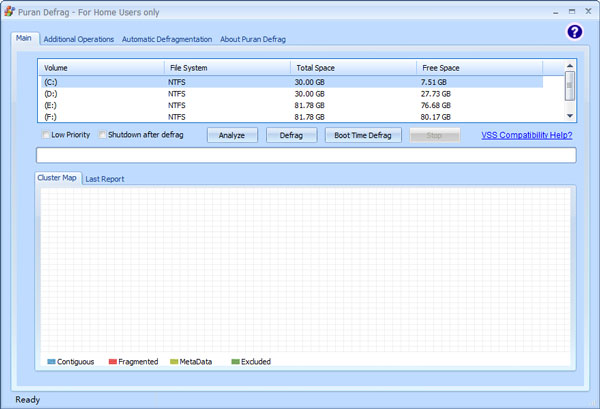
Task: Click the blue Contiguous legend swatch
Action: [x=51, y=362]
